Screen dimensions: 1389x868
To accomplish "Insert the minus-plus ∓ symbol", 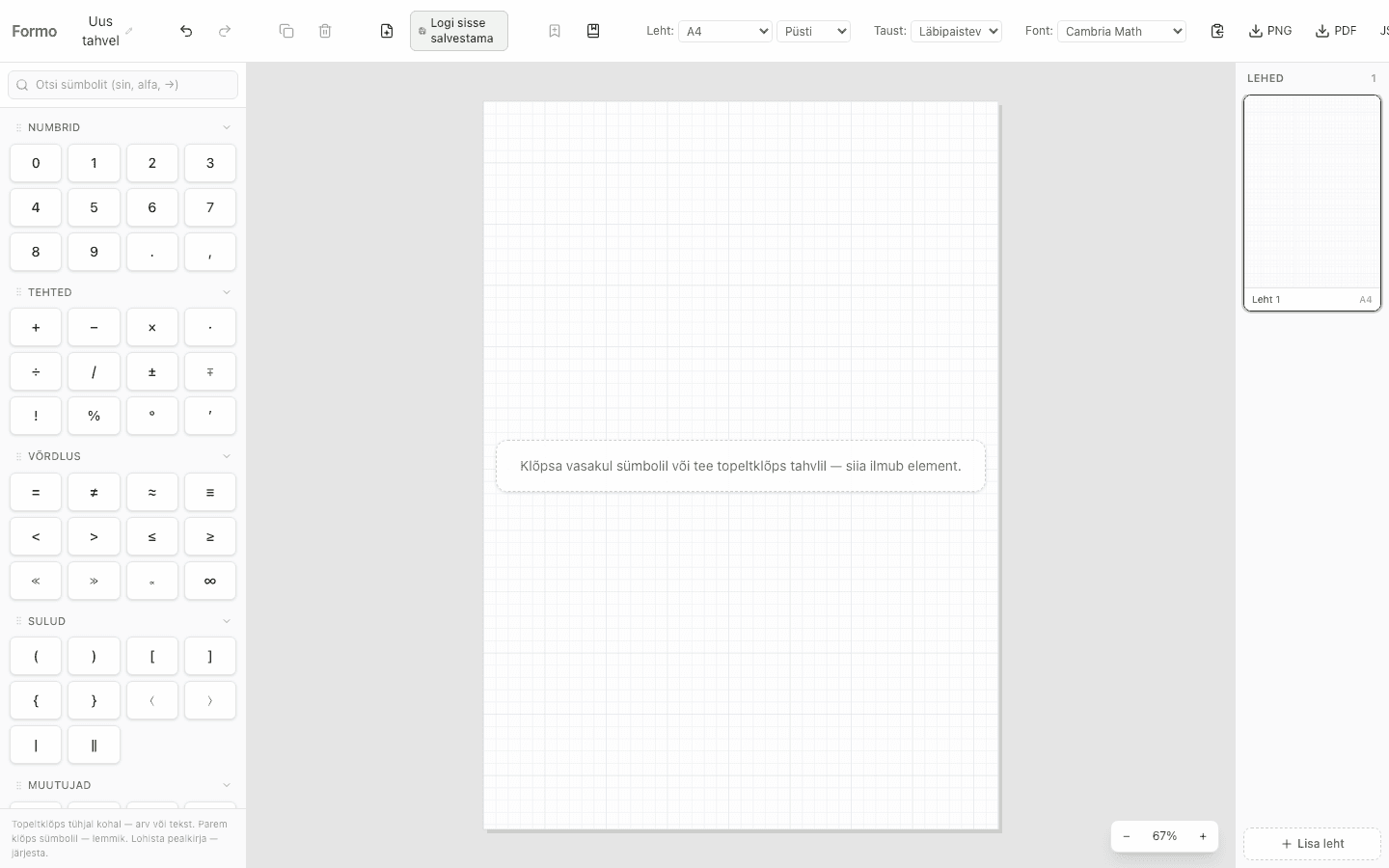I will 210,371.
